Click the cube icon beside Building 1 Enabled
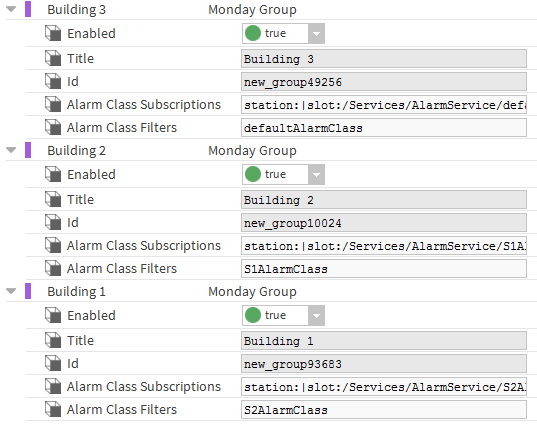 [x=53, y=315]
